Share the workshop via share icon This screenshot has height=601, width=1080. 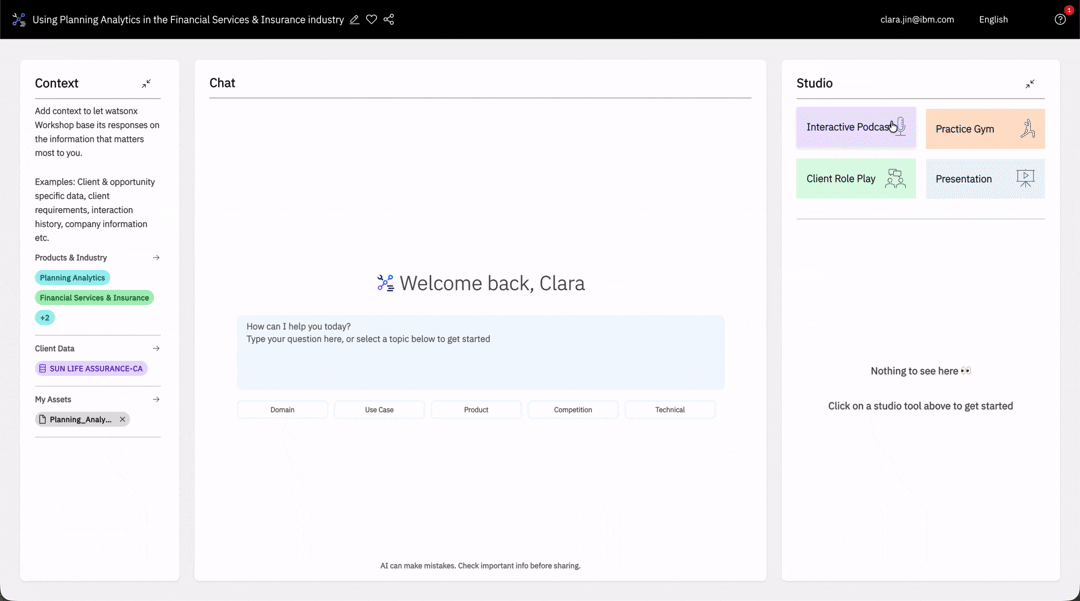[x=388, y=19]
